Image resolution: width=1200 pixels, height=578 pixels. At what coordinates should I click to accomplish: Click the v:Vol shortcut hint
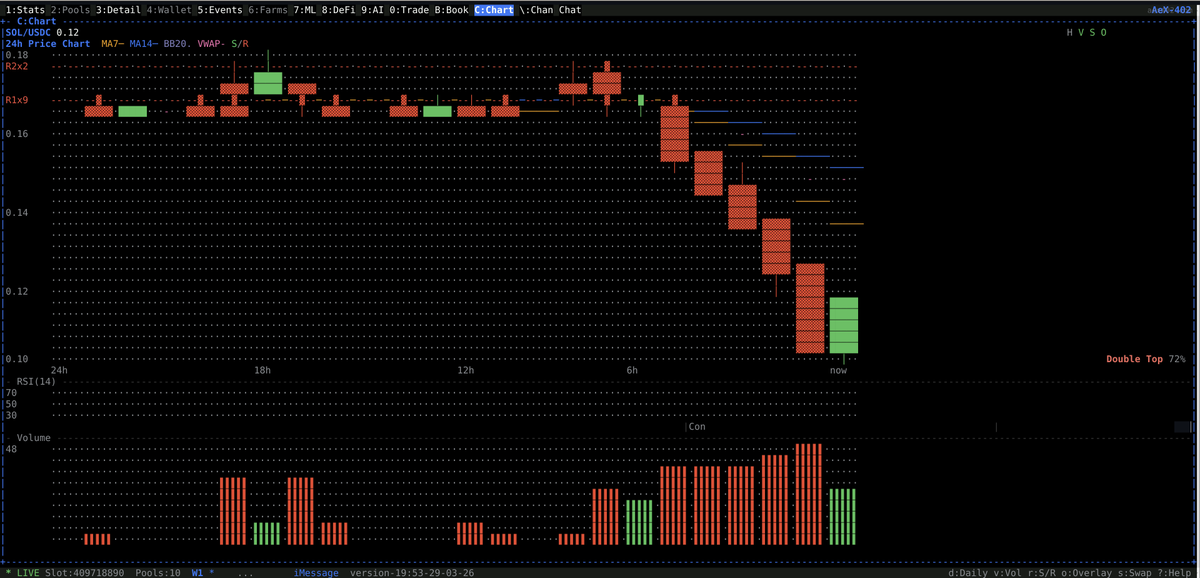1007,573
